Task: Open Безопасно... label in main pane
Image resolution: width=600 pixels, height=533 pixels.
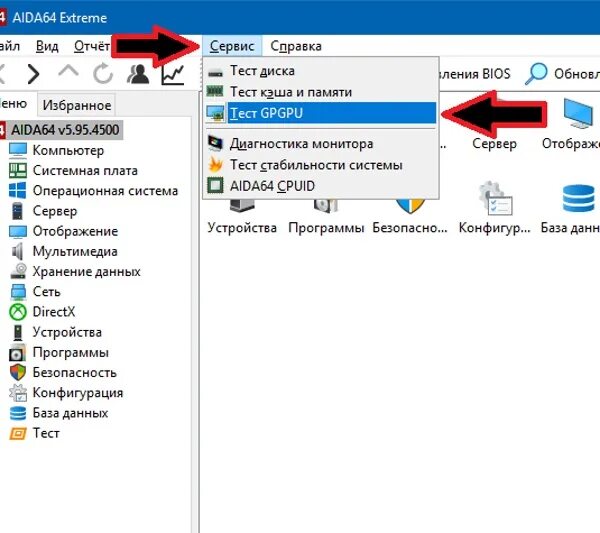Action: click(410, 228)
